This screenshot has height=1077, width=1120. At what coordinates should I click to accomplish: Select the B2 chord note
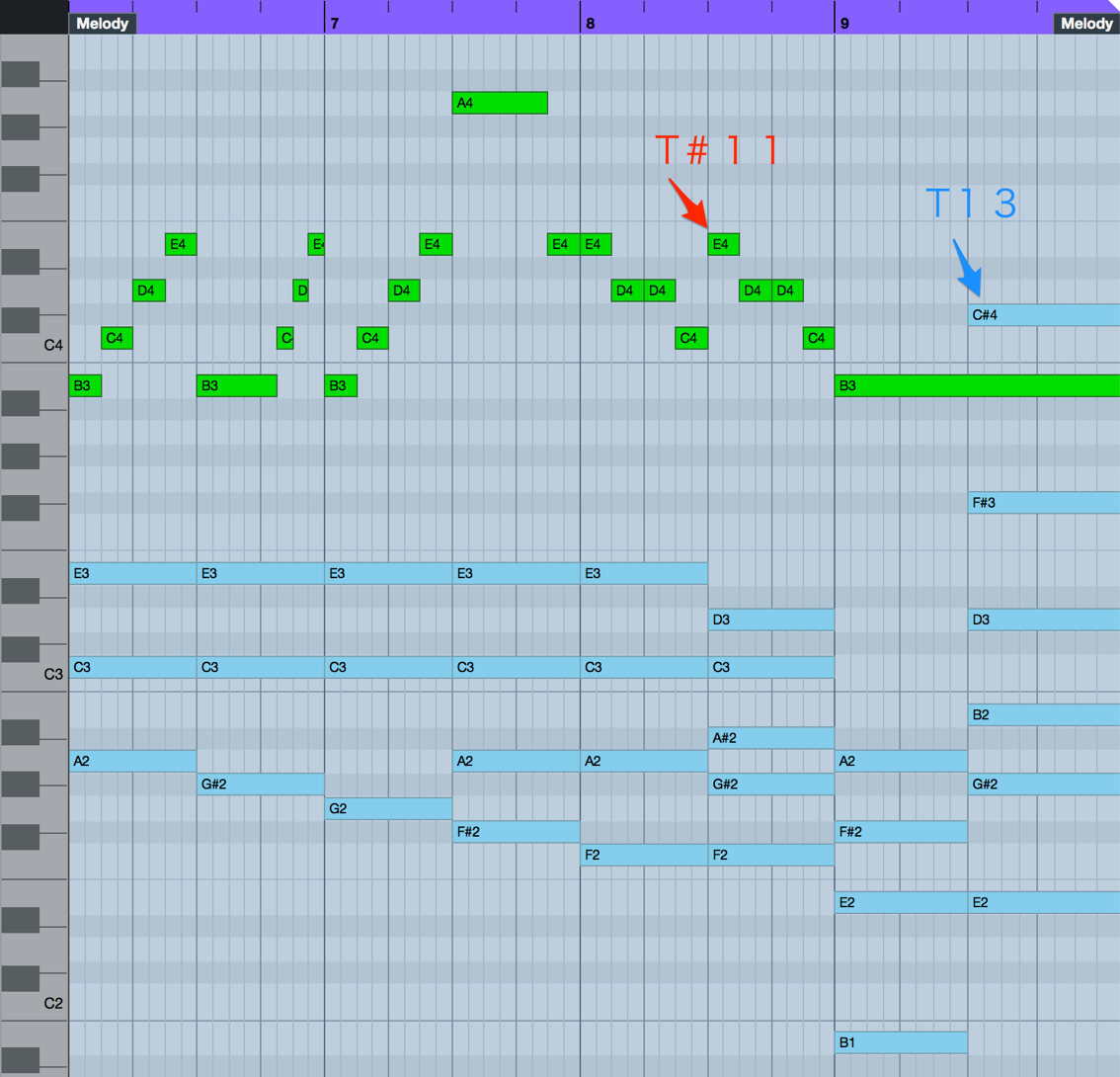(x=1044, y=714)
